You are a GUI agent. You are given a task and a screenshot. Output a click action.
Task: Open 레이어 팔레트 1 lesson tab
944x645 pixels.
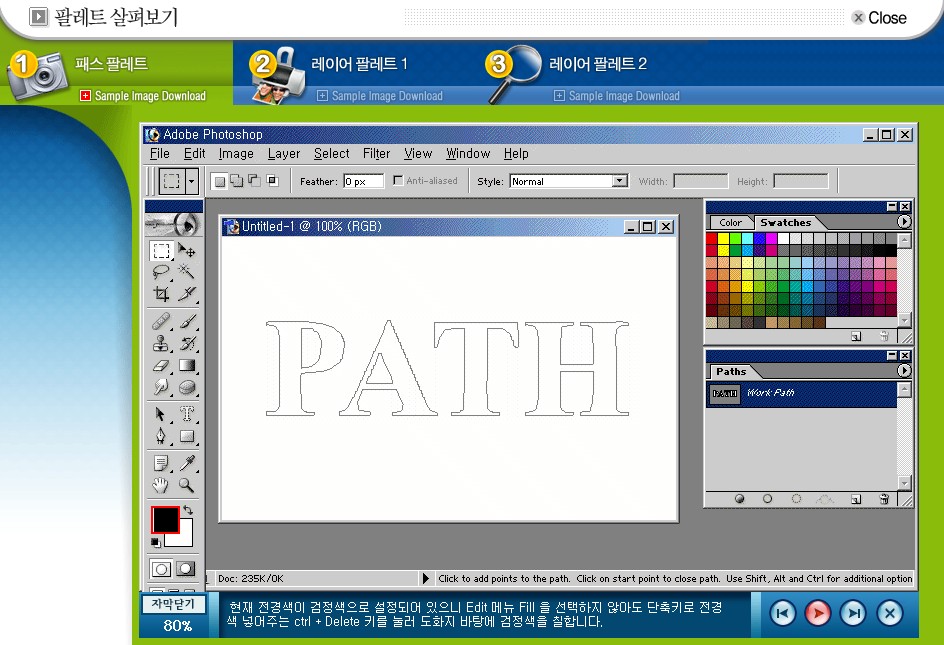point(359,64)
